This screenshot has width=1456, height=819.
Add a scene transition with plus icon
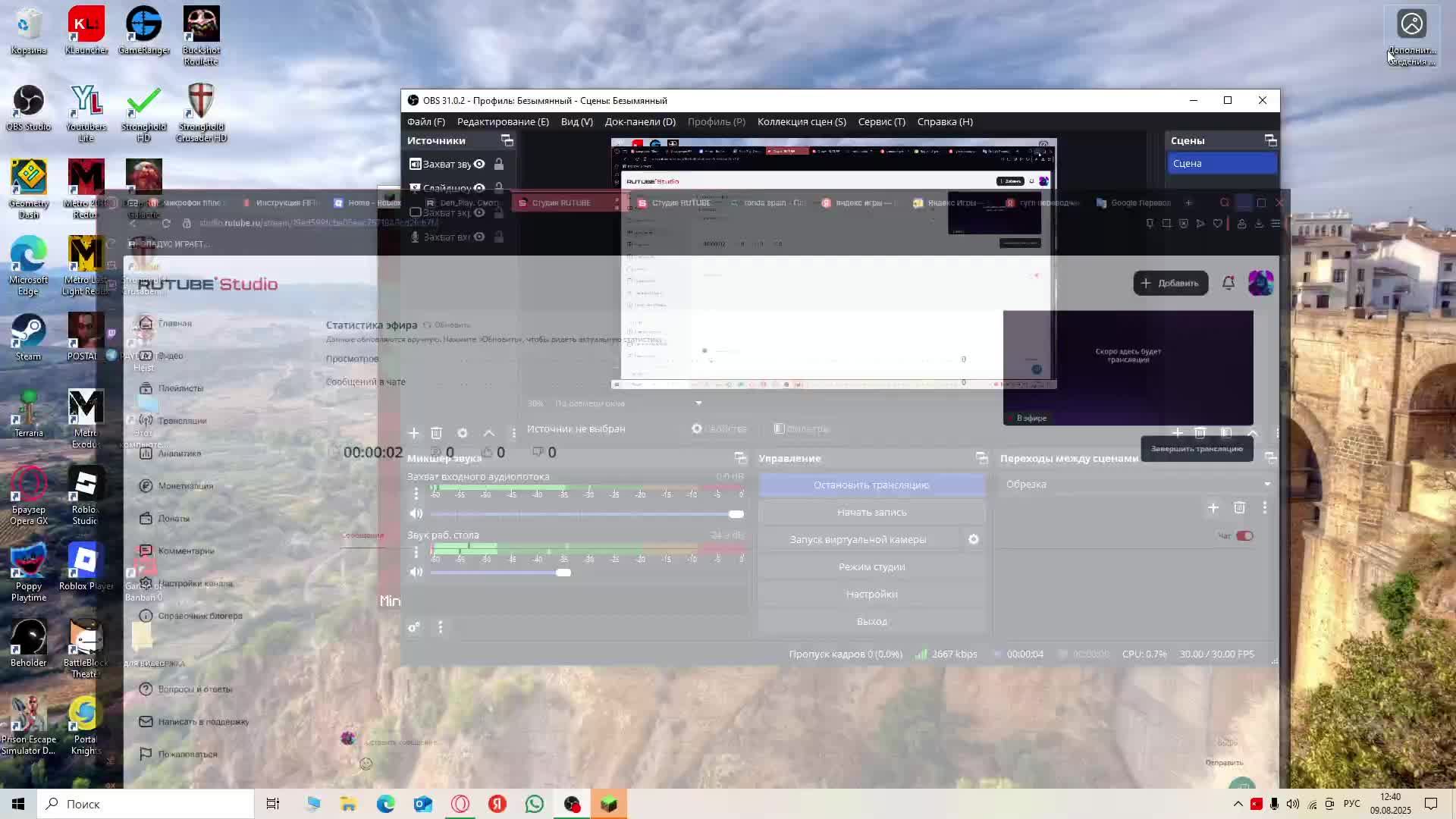[1213, 508]
